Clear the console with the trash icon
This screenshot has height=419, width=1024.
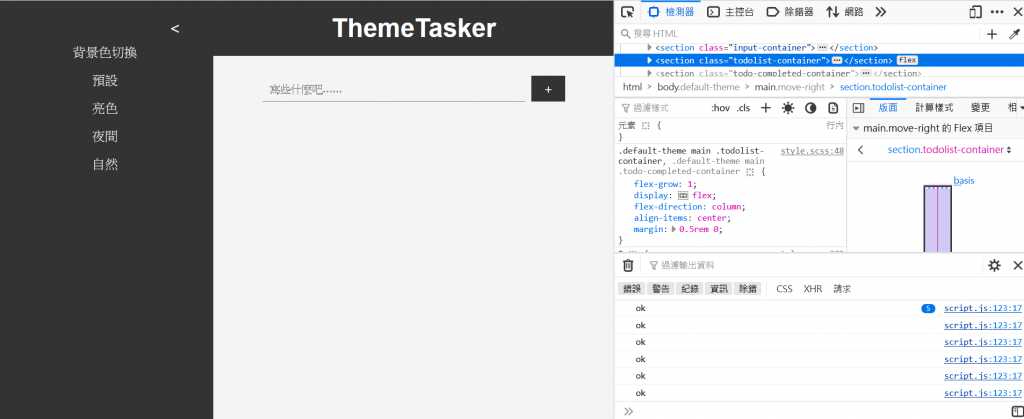tap(628, 265)
